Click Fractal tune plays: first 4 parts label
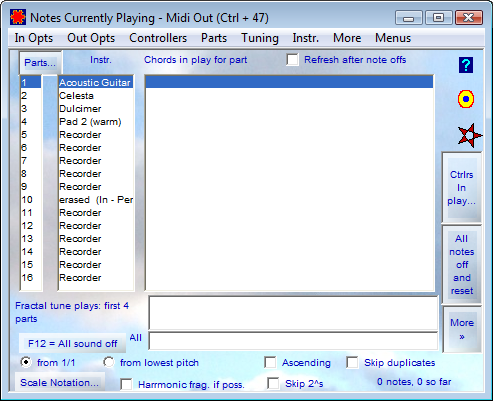This screenshot has height=401, width=493. coord(72,312)
